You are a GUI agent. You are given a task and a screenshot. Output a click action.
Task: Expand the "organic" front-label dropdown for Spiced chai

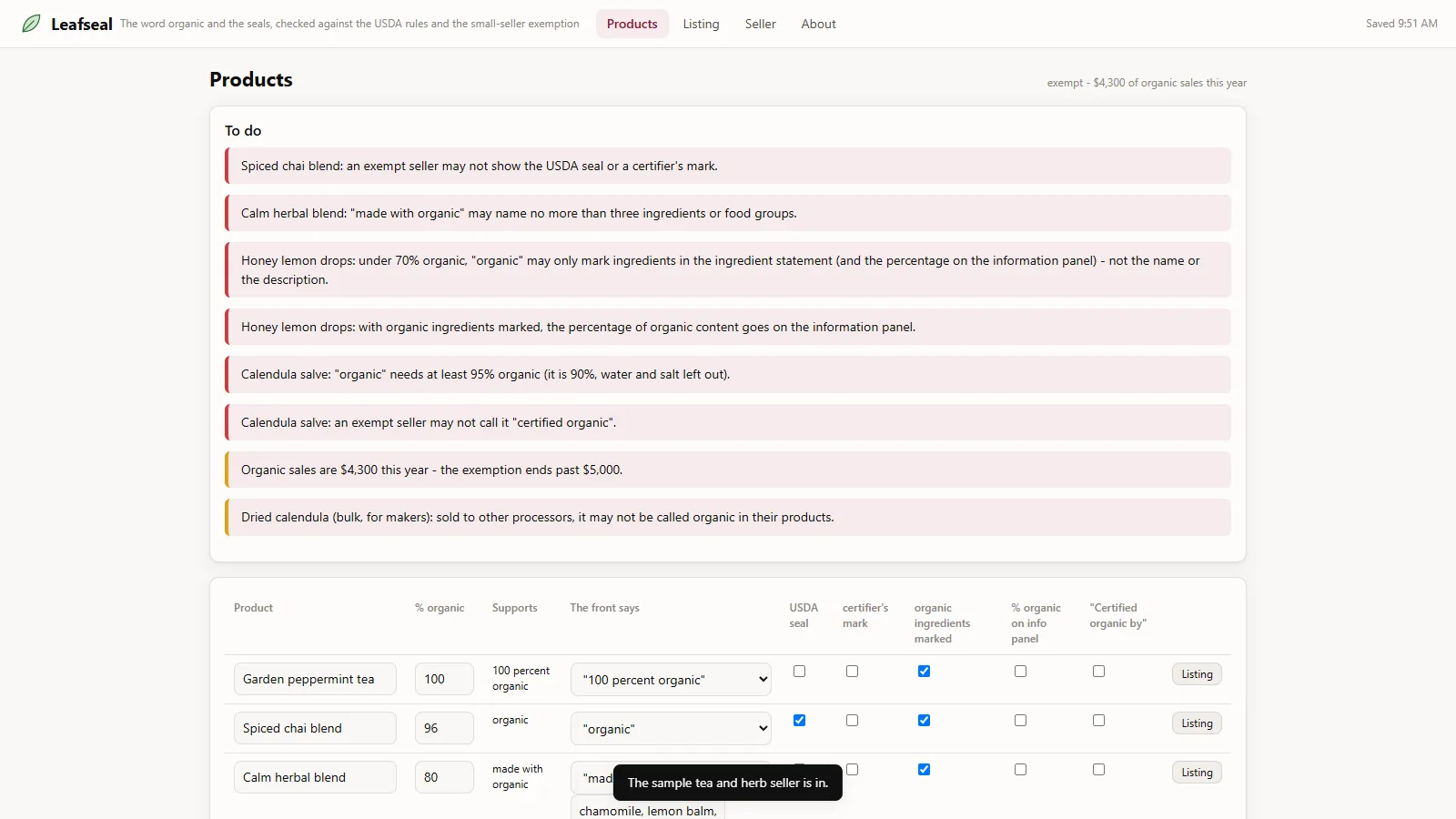tap(671, 729)
